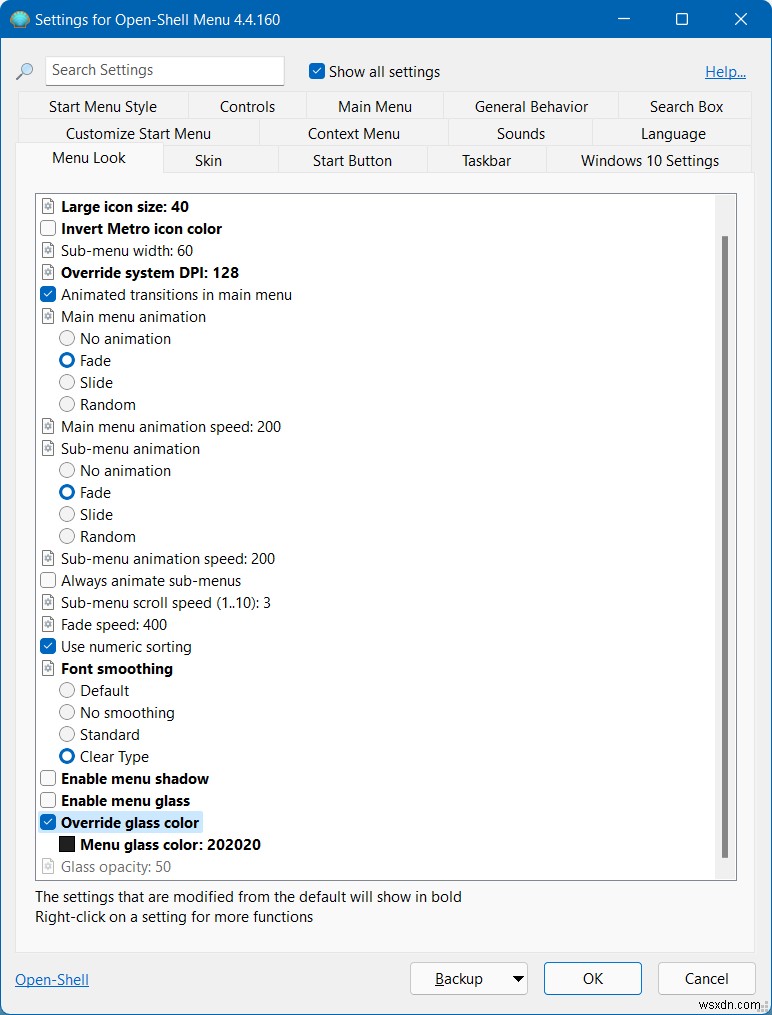Click the icon next to Fade speed
The width and height of the screenshot is (772, 1015).
[x=48, y=625]
